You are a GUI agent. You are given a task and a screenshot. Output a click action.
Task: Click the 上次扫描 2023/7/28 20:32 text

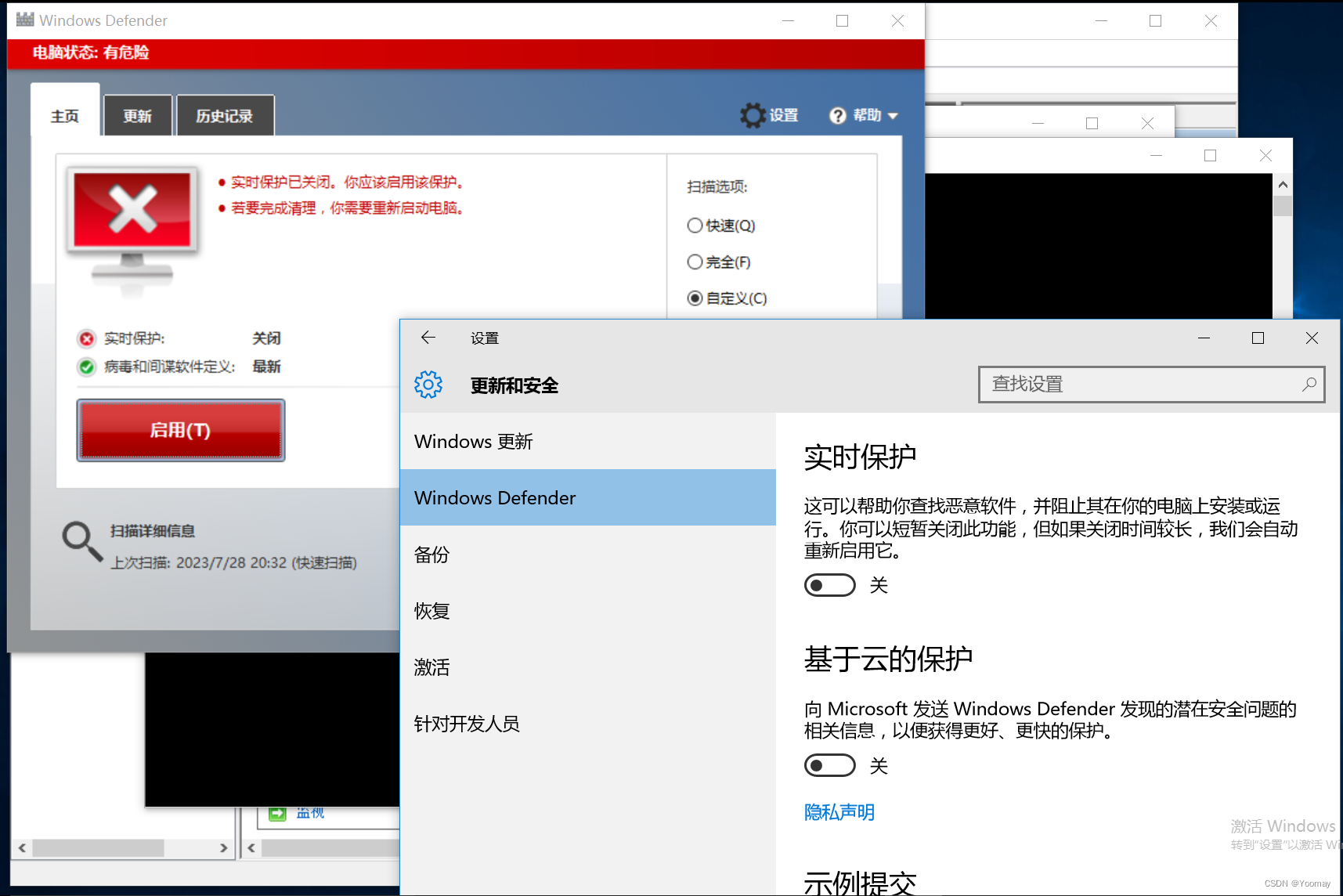click(233, 563)
